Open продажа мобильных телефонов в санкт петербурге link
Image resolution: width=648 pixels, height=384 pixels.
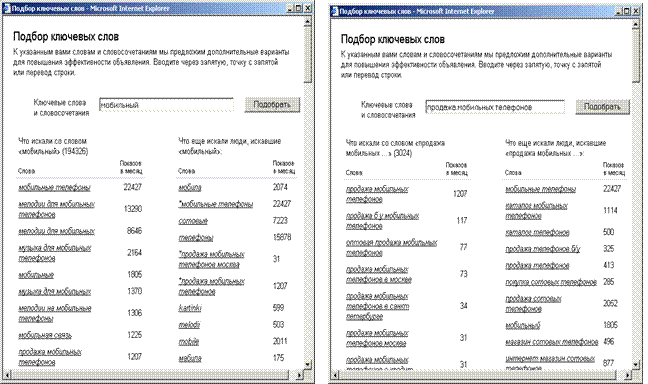377,306
